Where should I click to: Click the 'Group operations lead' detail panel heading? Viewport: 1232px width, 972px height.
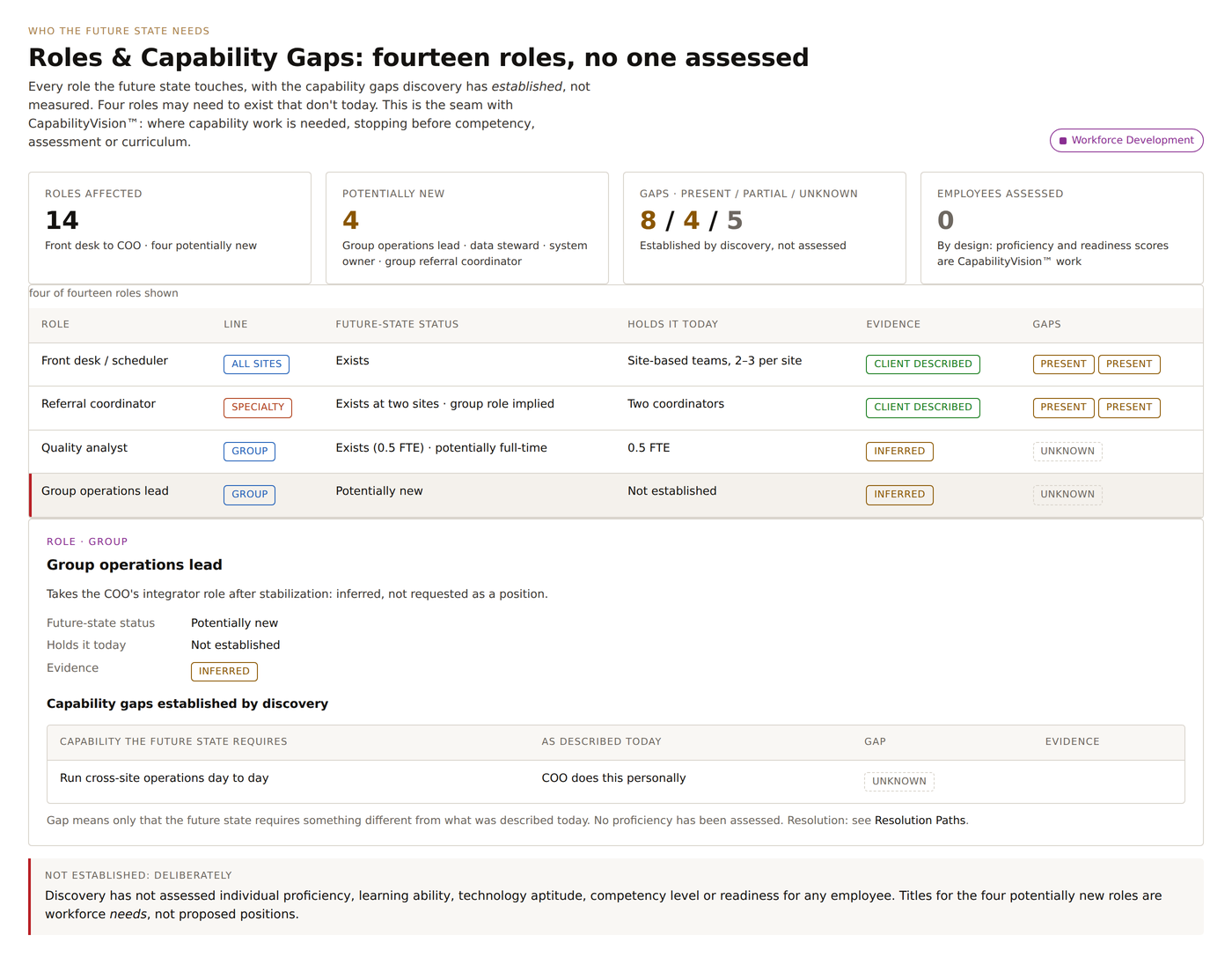135,565
